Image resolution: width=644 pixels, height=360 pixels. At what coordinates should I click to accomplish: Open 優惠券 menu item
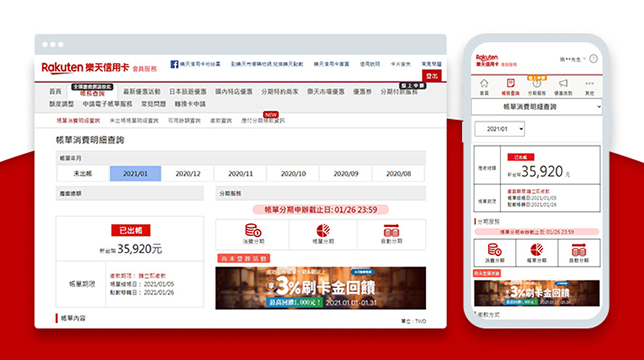[x=362, y=92]
